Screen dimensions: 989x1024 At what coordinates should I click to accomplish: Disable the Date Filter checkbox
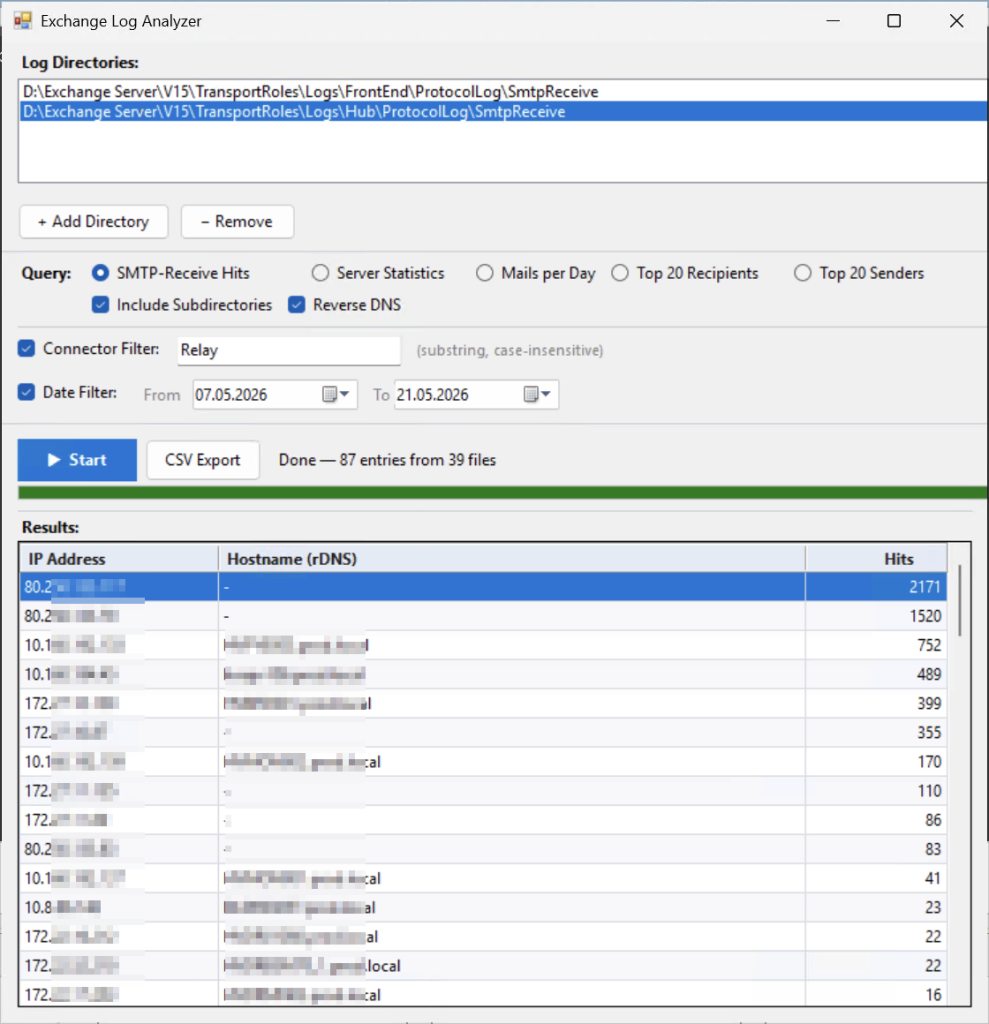(26, 392)
